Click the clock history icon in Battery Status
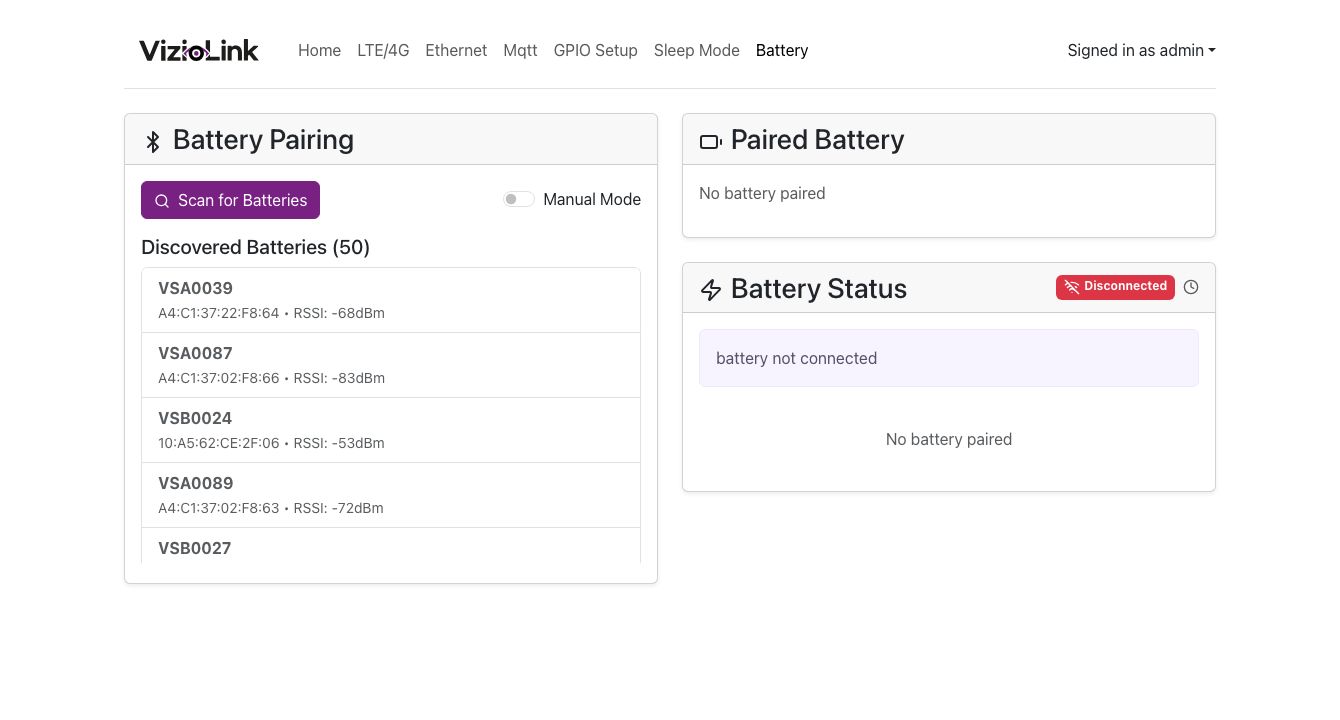 1191,287
